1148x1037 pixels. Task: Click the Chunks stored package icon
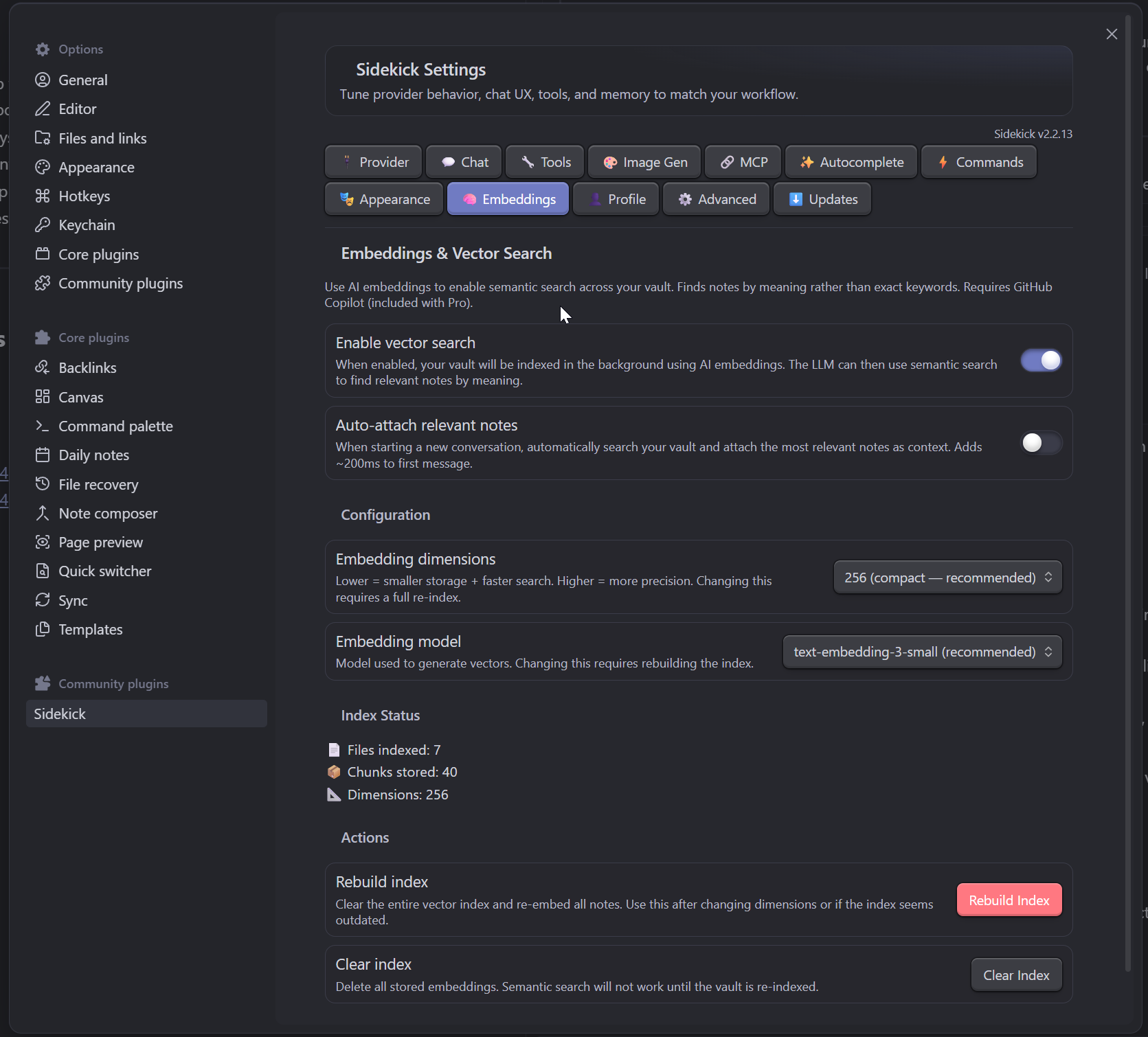point(334,772)
